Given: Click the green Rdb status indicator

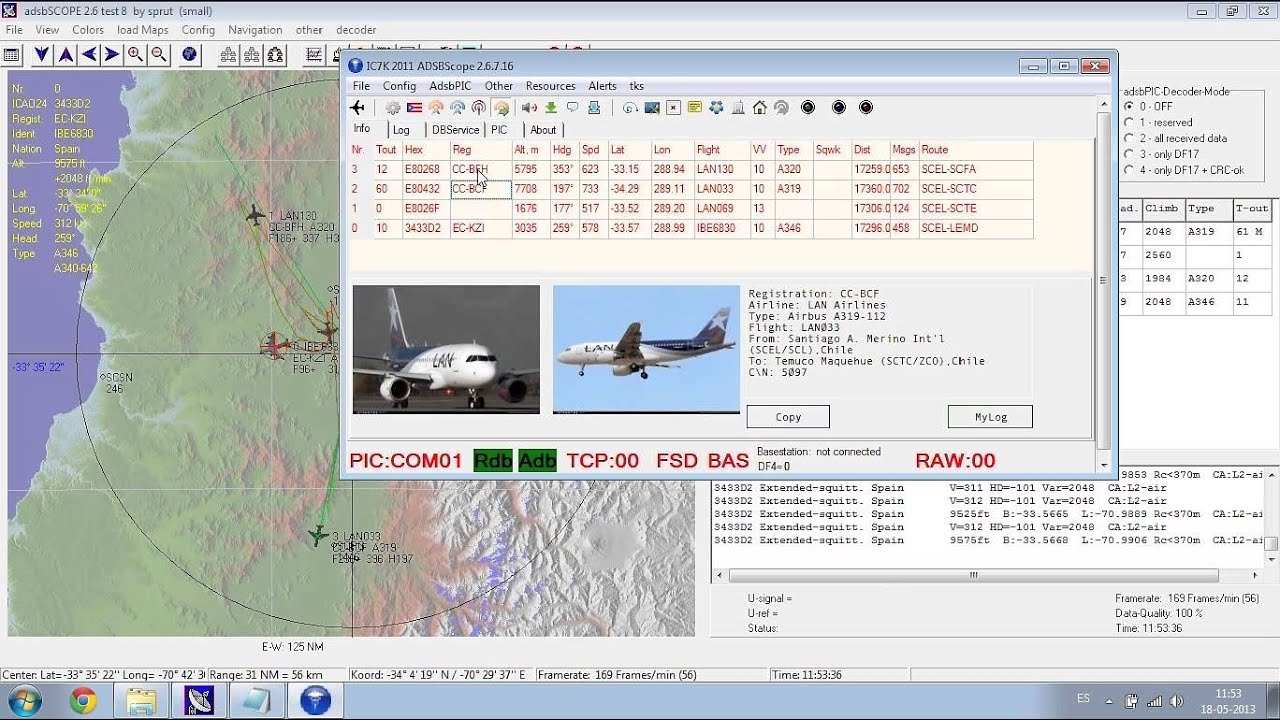Looking at the screenshot, I should pyautogui.click(x=493, y=460).
